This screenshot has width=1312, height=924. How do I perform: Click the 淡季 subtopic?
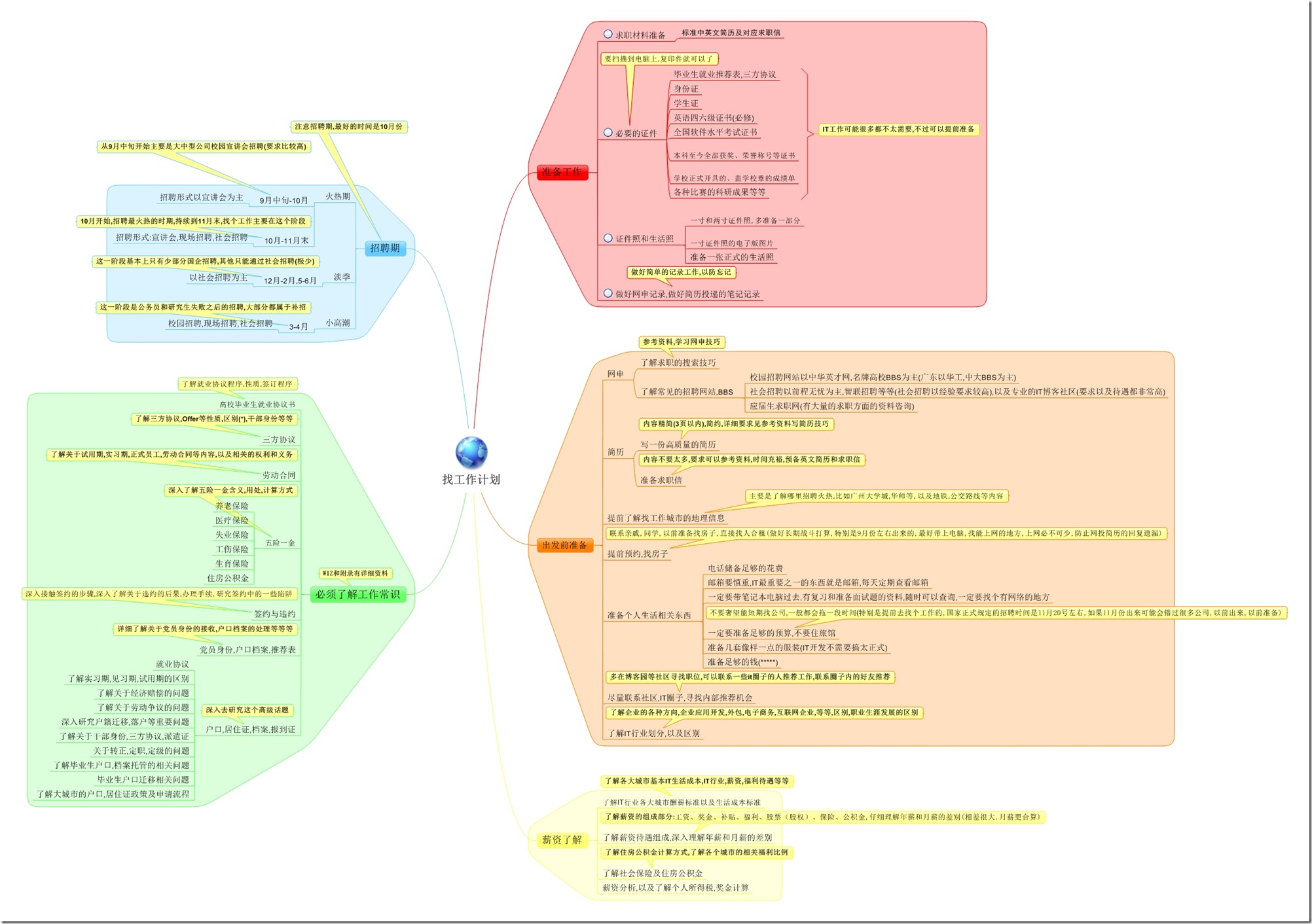coord(342,277)
